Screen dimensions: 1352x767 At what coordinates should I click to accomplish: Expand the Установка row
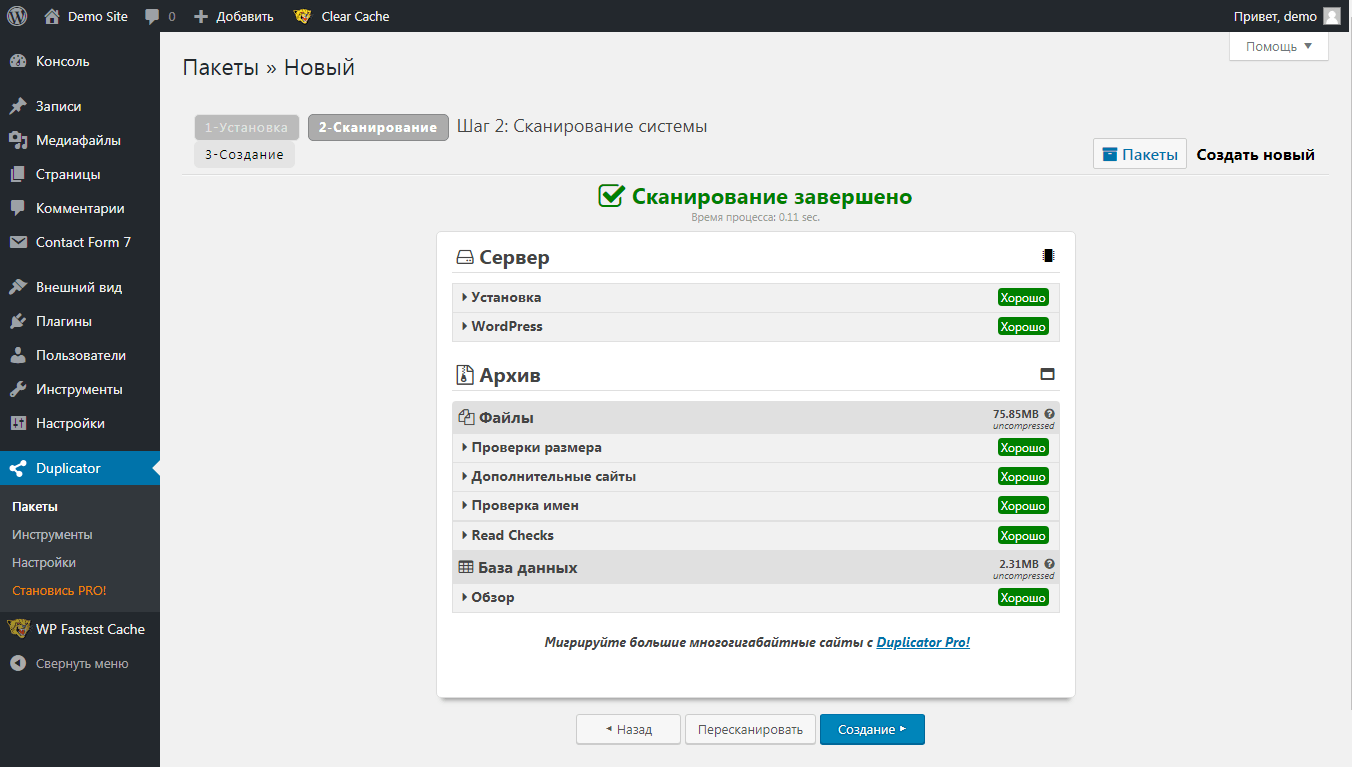755,297
